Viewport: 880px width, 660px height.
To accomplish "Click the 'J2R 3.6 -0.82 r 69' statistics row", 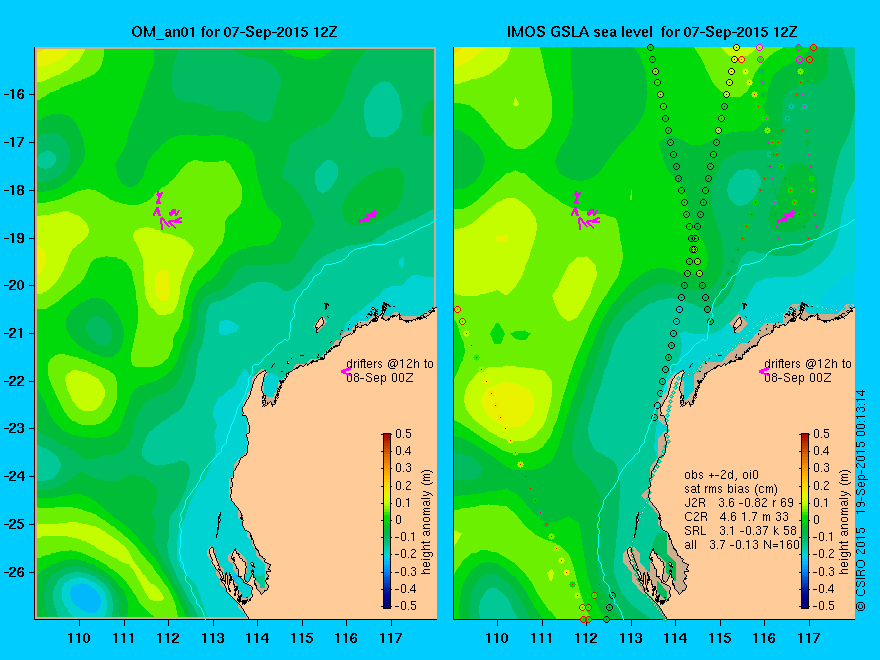I will (x=739, y=503).
